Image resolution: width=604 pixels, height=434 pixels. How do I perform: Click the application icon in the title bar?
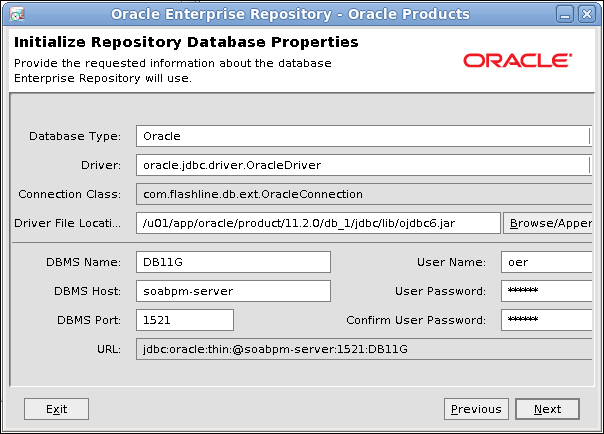[17, 14]
